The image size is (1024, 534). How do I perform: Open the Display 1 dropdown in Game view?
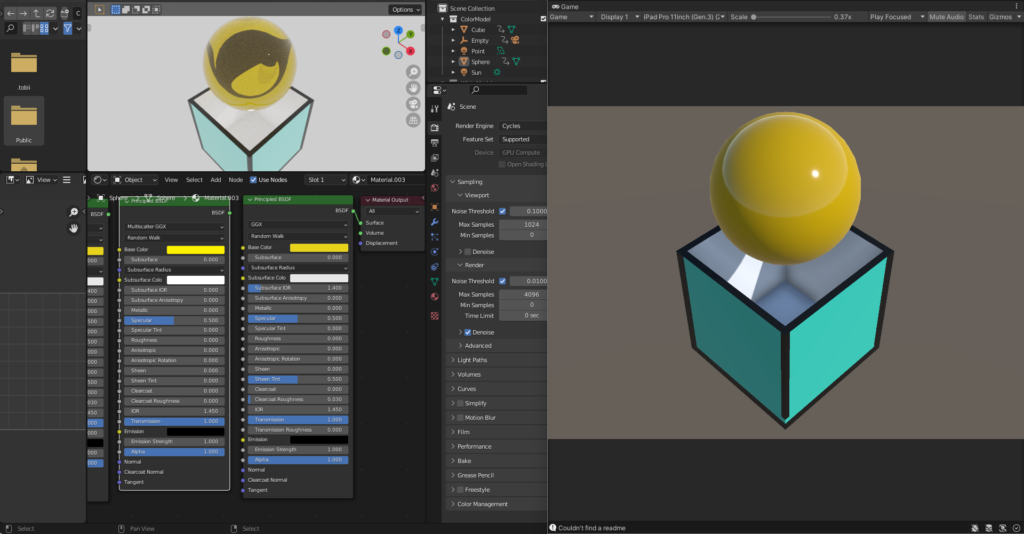tap(619, 17)
